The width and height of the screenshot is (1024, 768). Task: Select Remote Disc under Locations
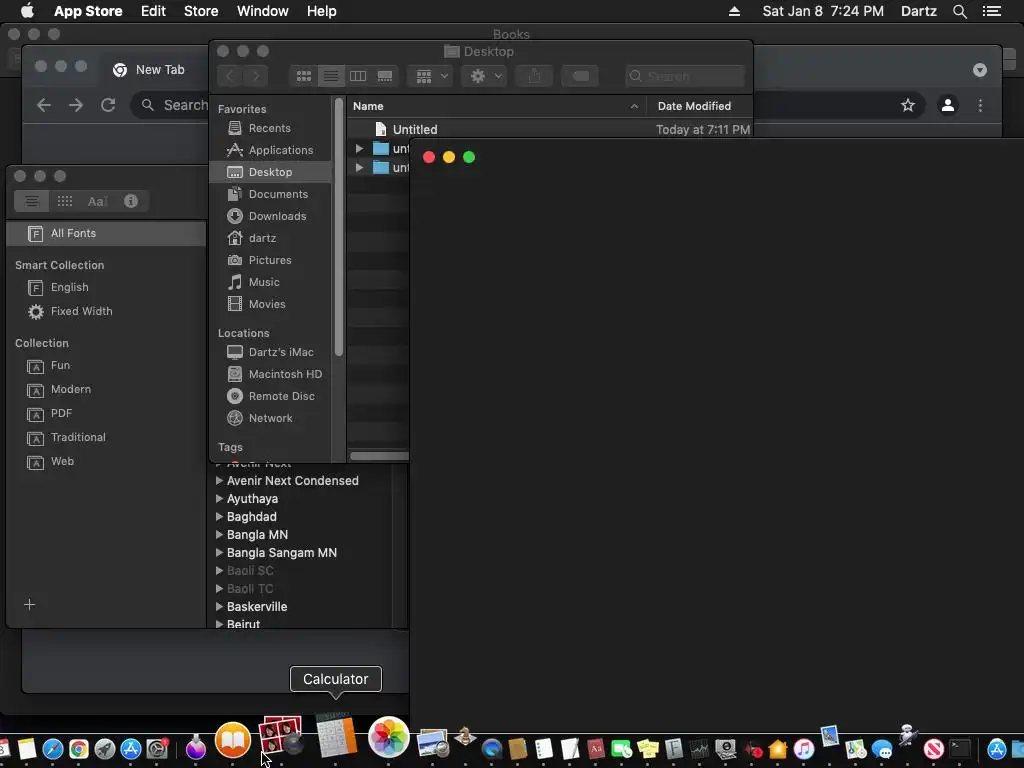click(x=269, y=396)
